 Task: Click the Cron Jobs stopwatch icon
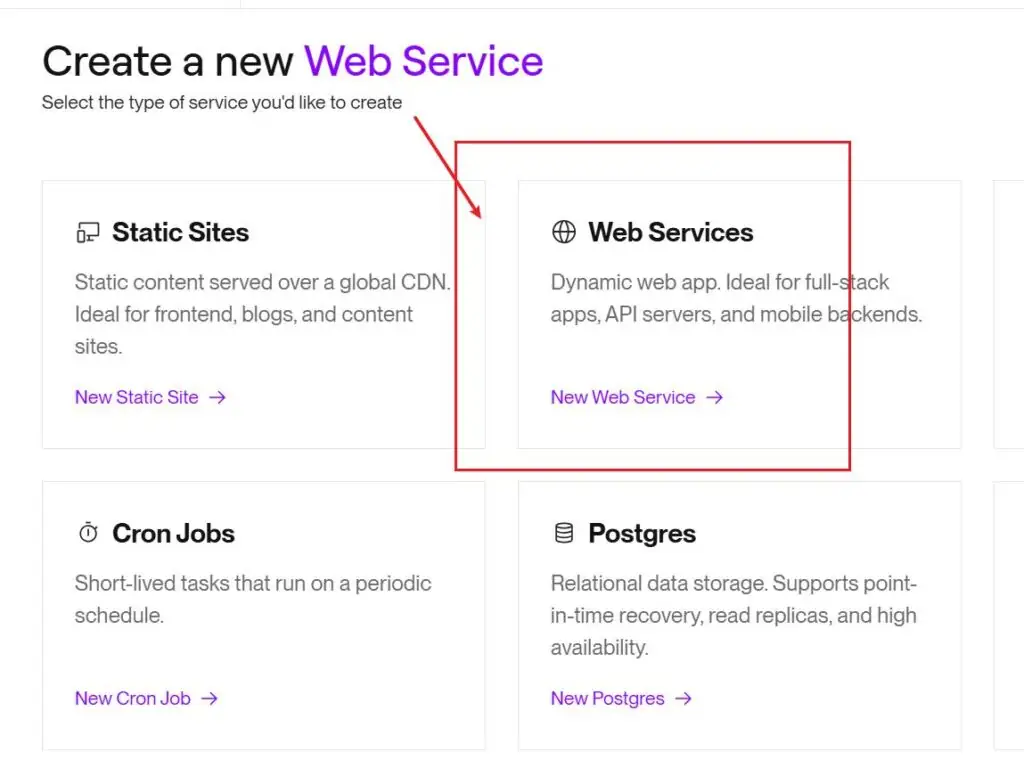coord(88,534)
